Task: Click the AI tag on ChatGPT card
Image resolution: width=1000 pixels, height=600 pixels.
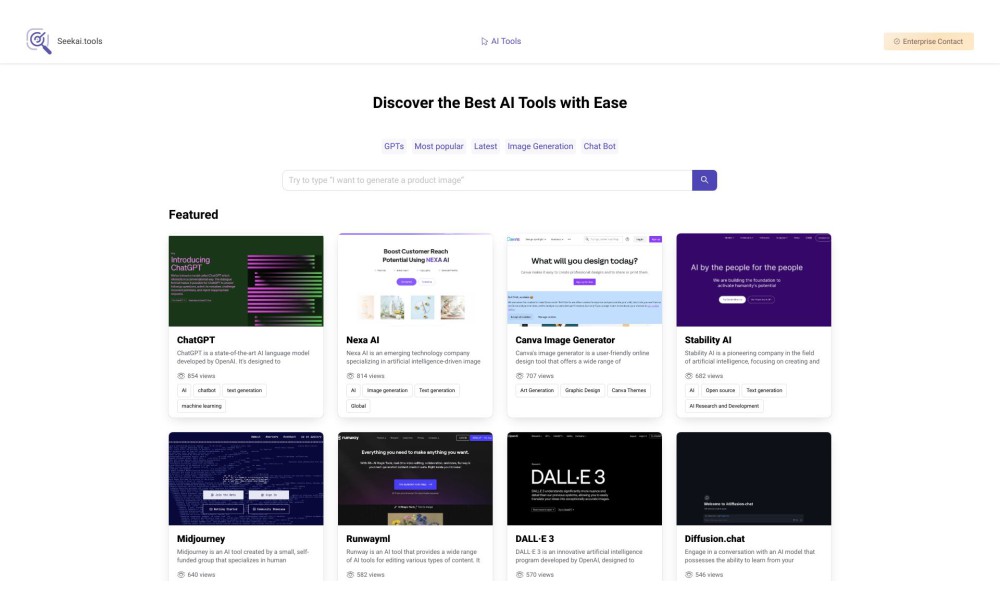Action: point(184,390)
